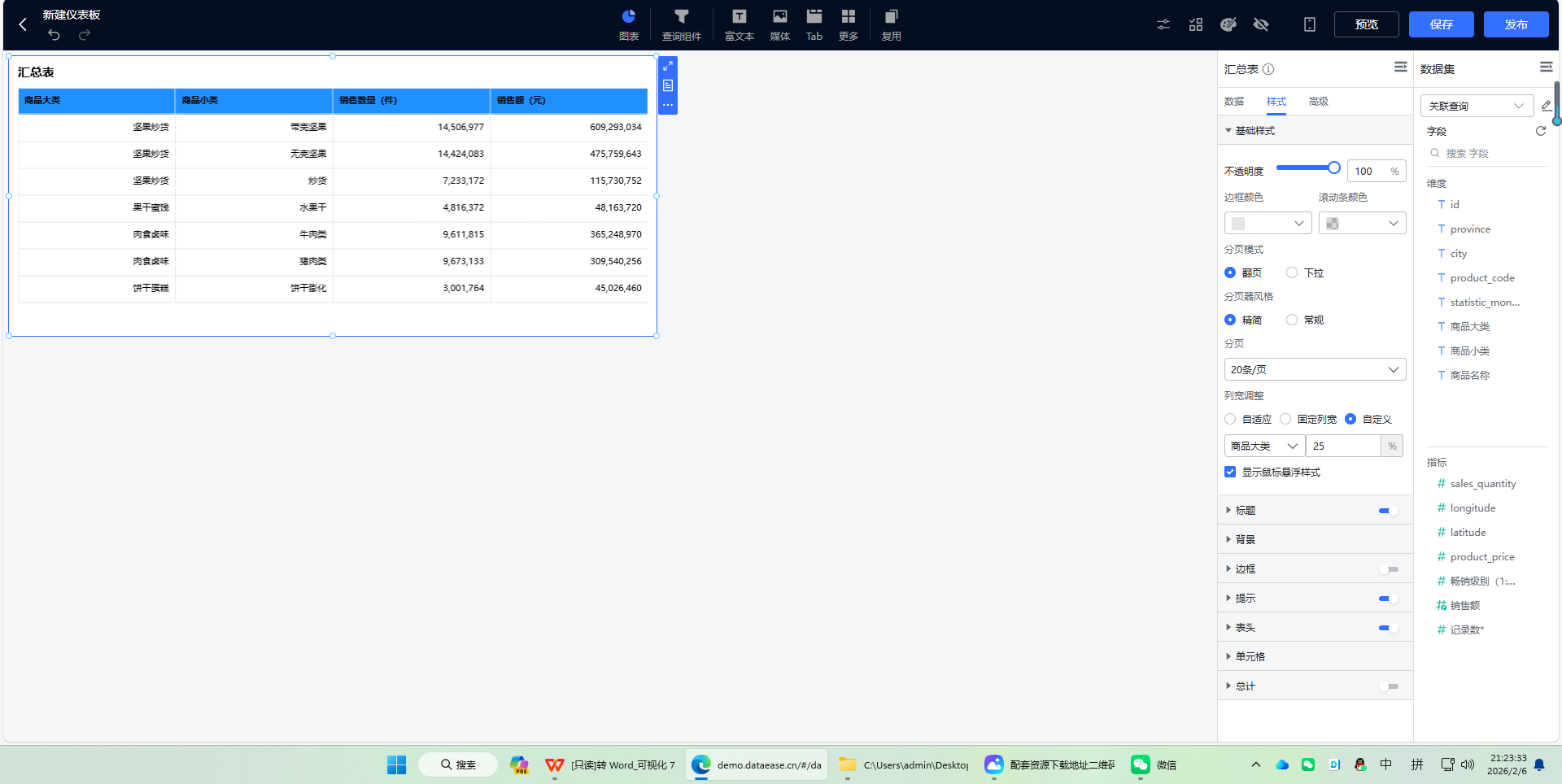The image size is (1562, 784).
Task: Open the 20条/页 page size dropdown
Action: coord(1315,369)
